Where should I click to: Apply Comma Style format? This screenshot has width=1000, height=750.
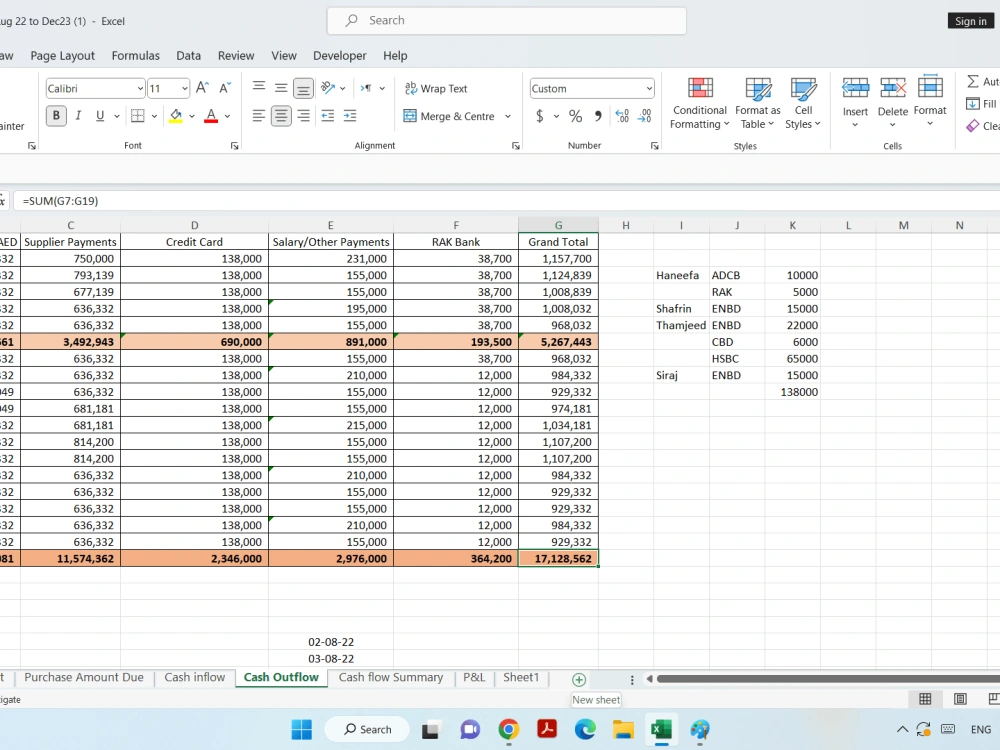click(x=598, y=116)
